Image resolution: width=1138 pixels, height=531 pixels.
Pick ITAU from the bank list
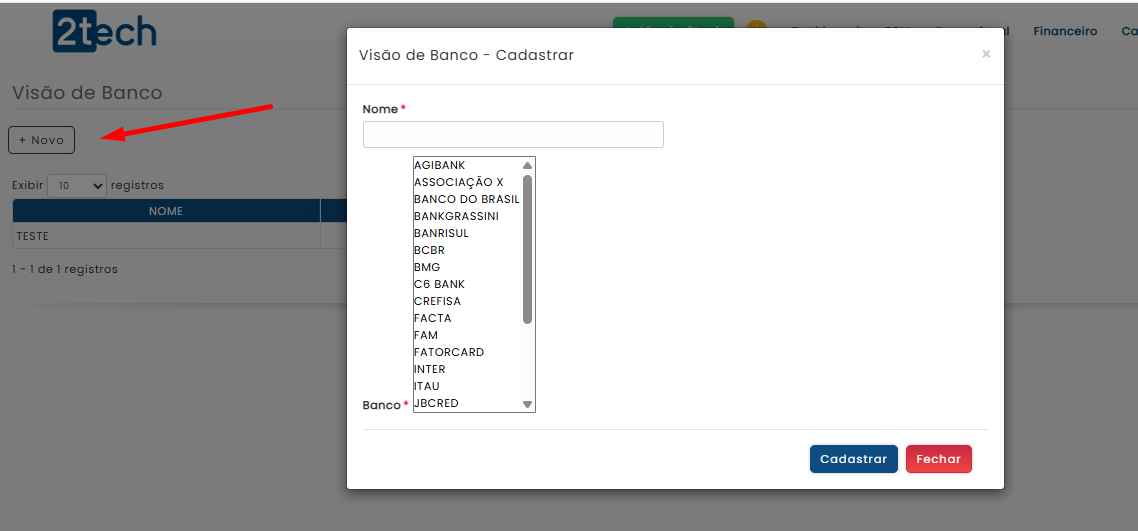tap(427, 386)
